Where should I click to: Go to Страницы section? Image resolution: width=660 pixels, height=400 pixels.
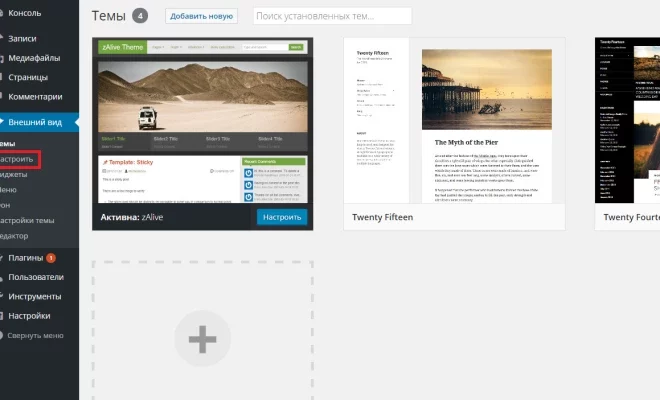point(28,77)
